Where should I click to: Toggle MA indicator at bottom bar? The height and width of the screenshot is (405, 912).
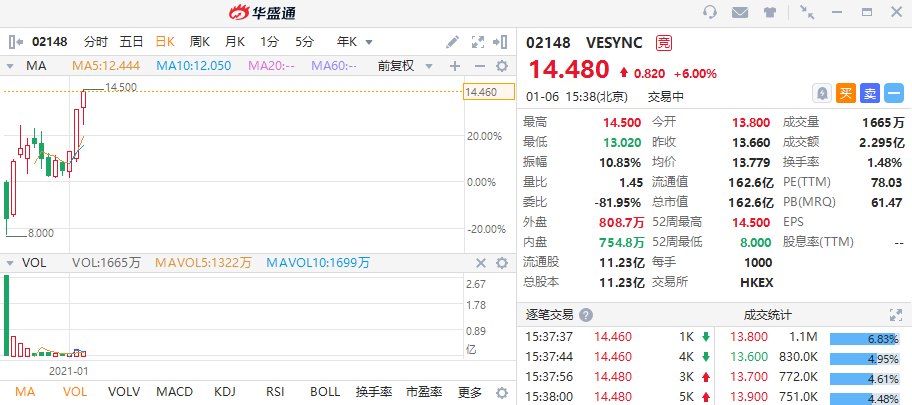click(x=25, y=392)
